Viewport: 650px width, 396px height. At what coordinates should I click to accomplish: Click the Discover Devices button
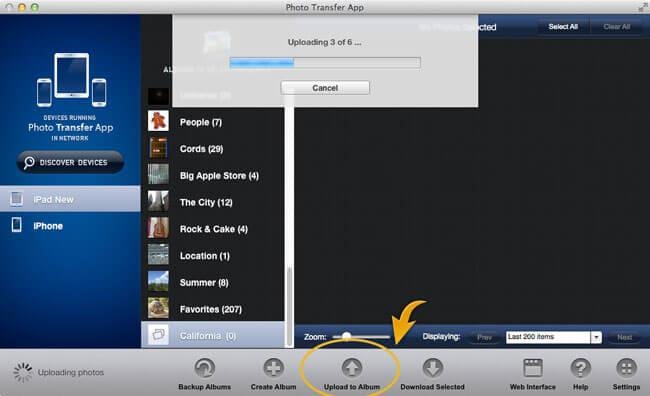click(x=70, y=162)
